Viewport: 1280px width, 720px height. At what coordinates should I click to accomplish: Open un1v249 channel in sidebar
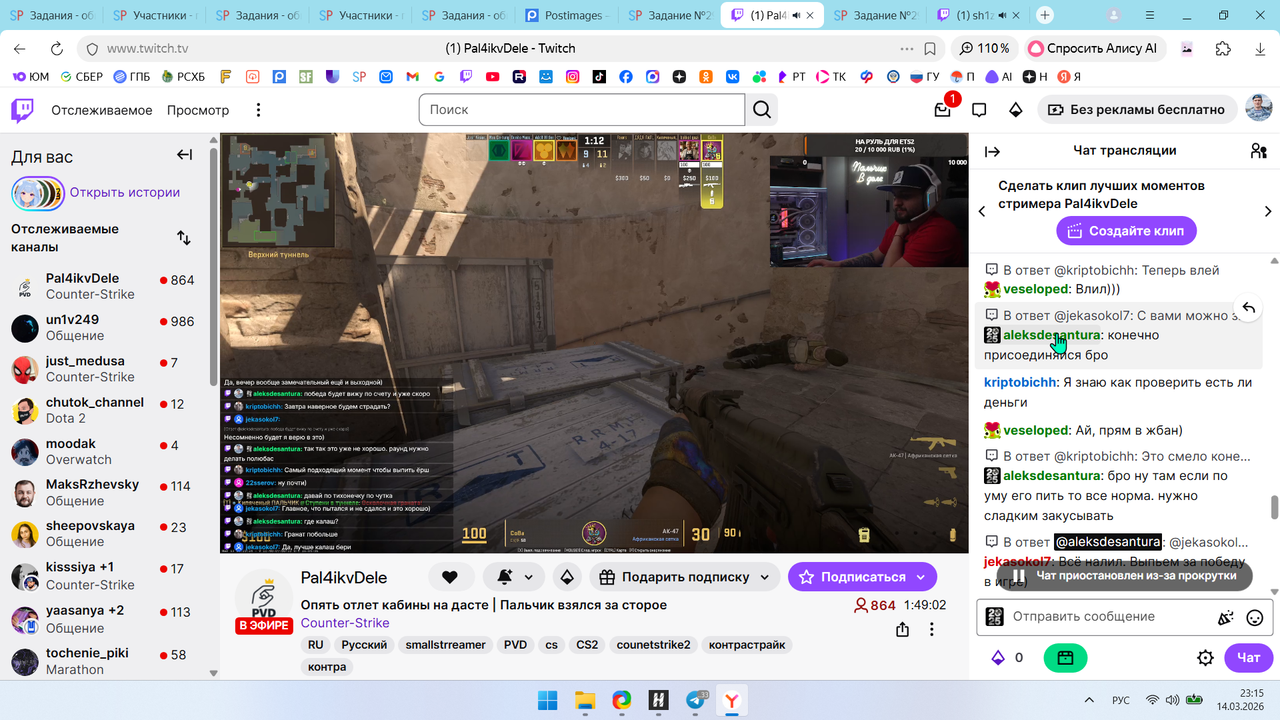pyautogui.click(x=105, y=328)
